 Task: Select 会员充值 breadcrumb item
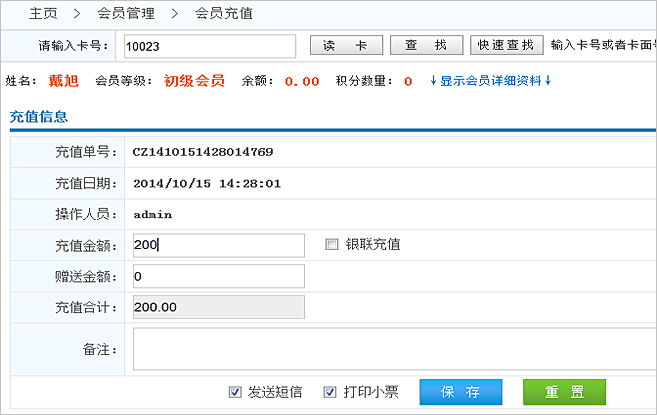click(222, 14)
